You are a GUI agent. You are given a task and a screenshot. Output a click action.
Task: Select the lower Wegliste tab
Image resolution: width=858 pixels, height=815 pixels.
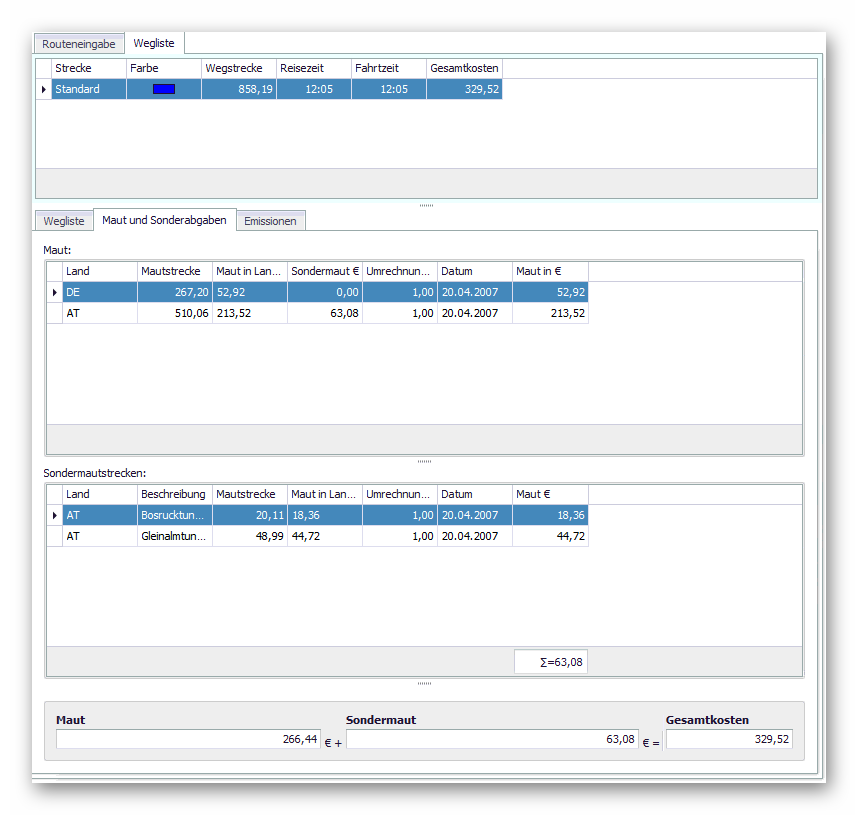pyautogui.click(x=64, y=221)
